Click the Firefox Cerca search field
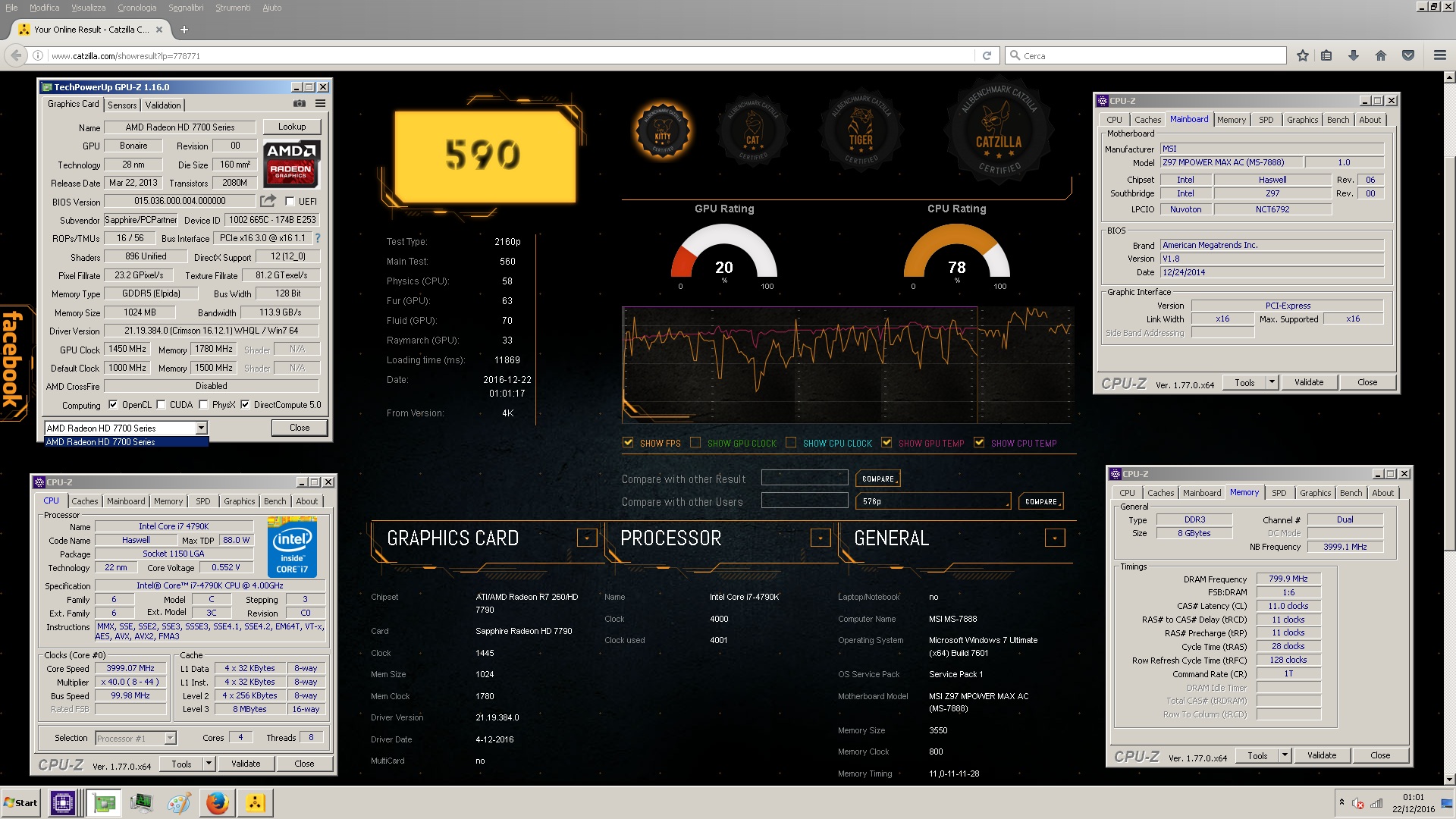 (1146, 55)
